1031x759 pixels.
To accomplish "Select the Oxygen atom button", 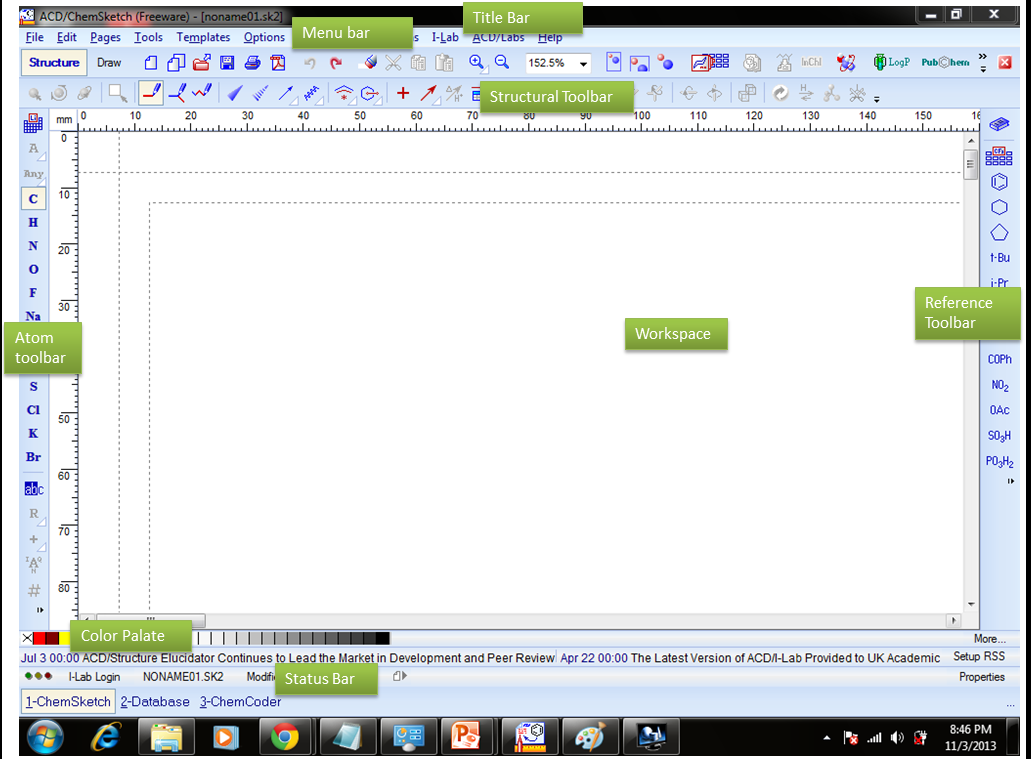I will 33,269.
